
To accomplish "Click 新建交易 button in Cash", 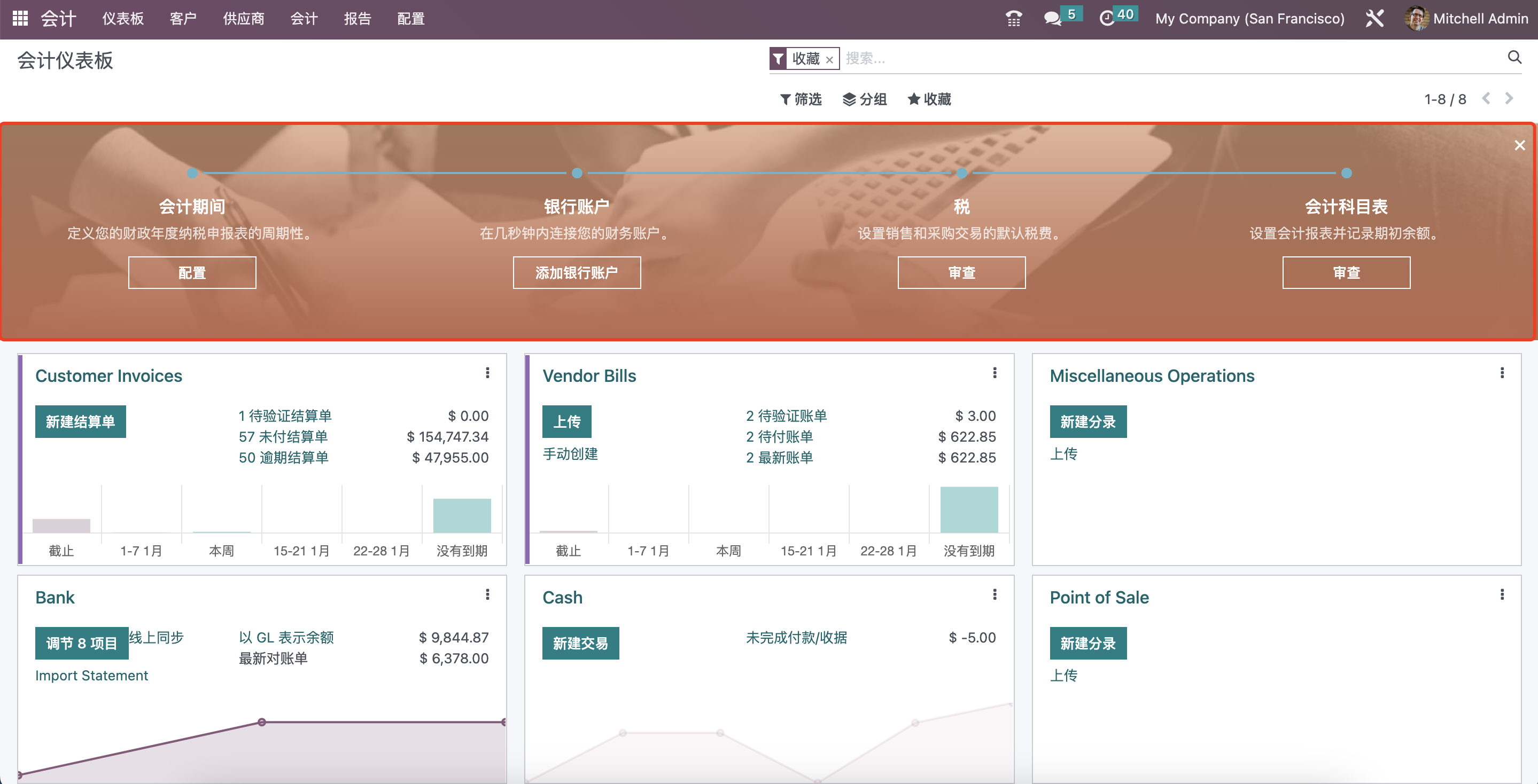I will (x=580, y=643).
